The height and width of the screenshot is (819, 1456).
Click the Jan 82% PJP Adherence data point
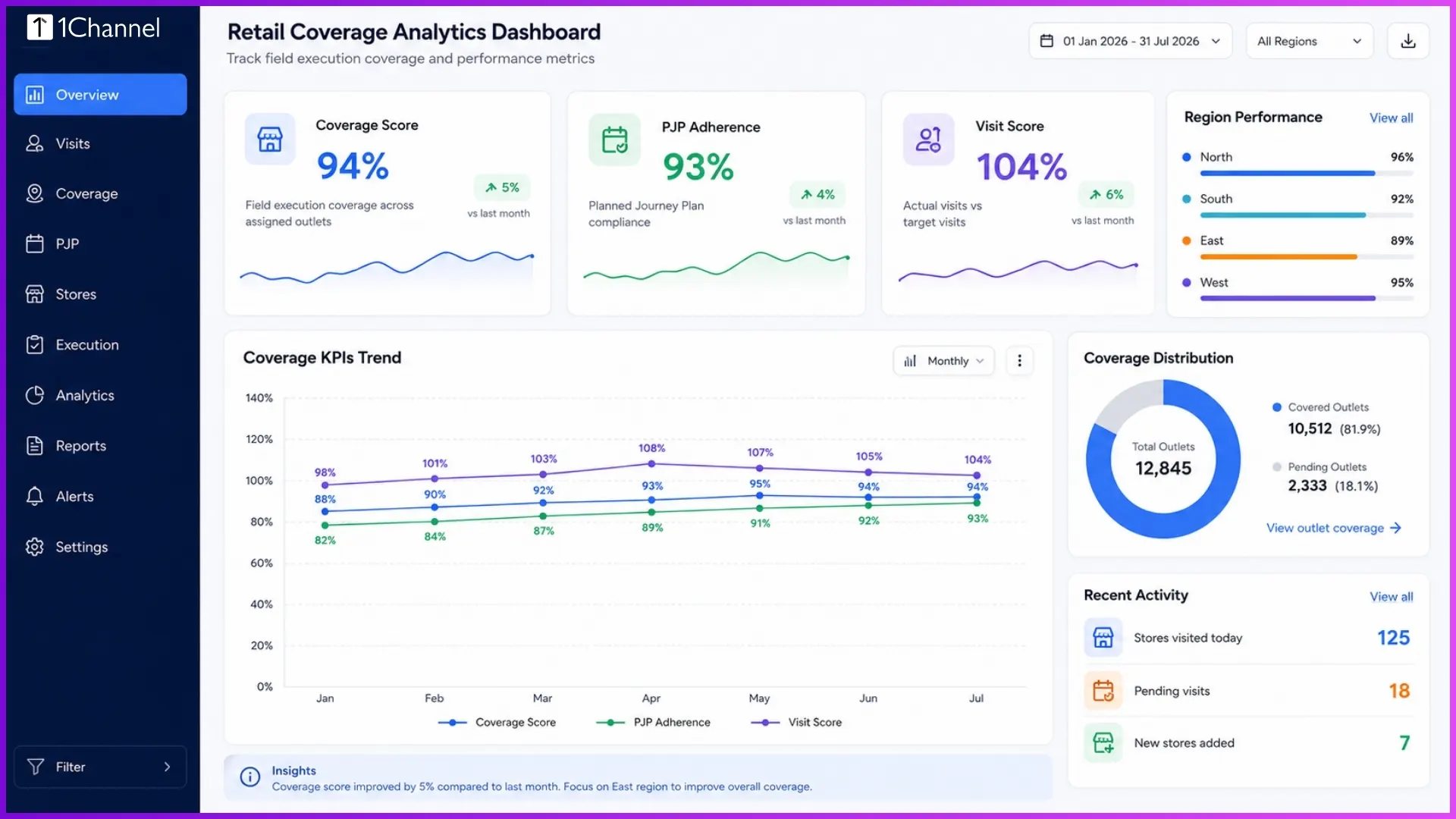pyautogui.click(x=325, y=525)
